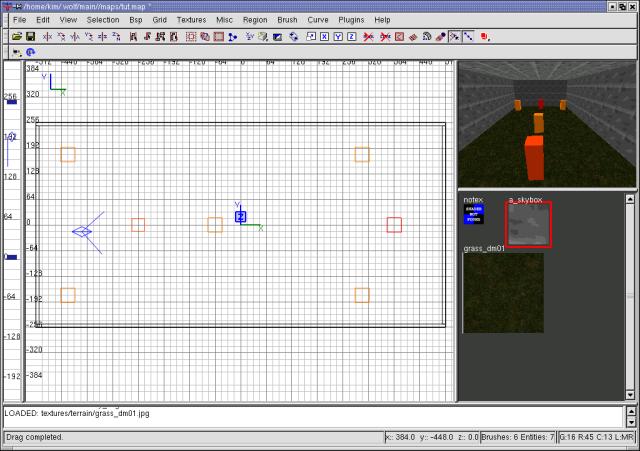Click the texture browser scroll down arrow

(630, 395)
